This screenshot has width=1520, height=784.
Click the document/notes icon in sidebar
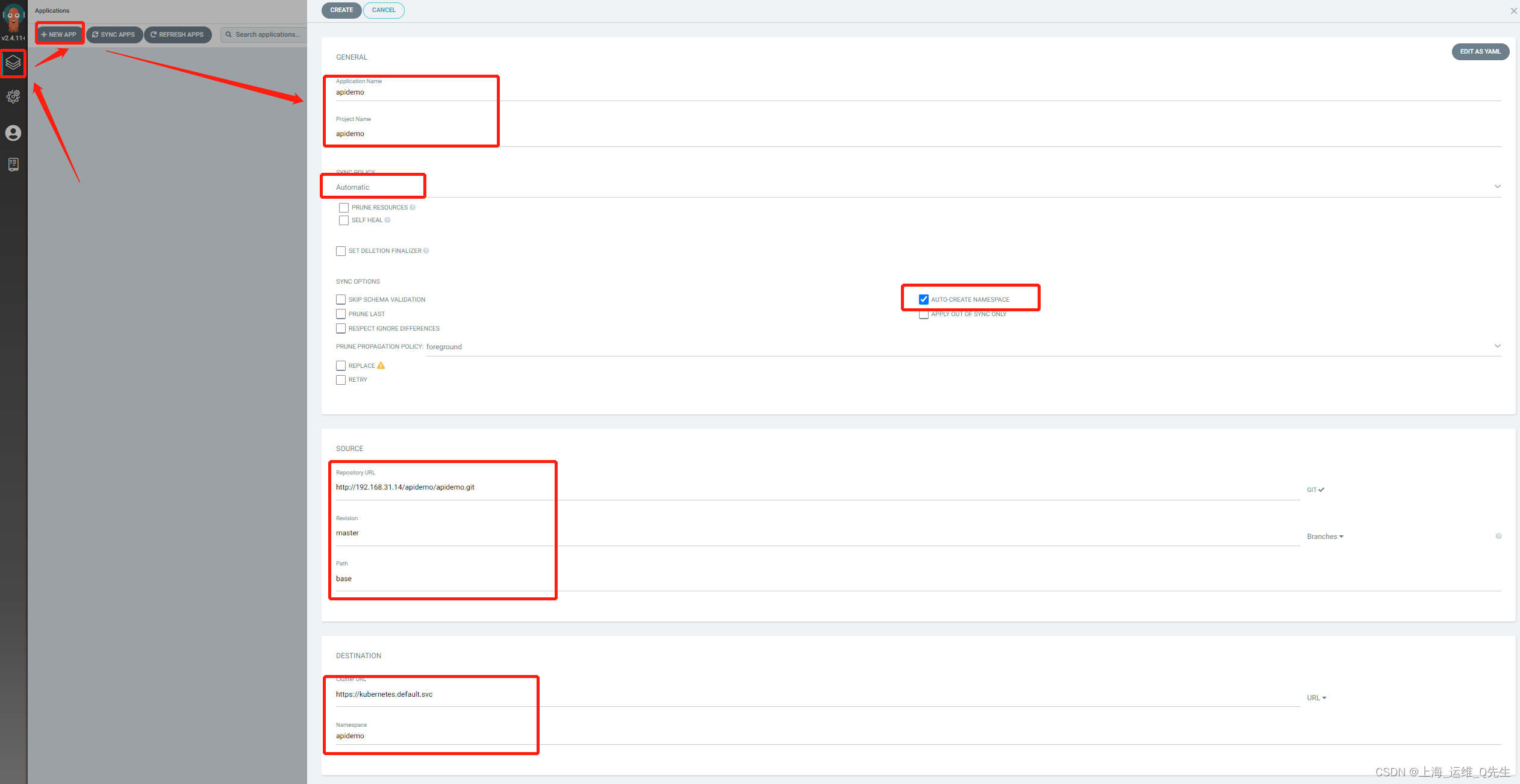pos(13,164)
